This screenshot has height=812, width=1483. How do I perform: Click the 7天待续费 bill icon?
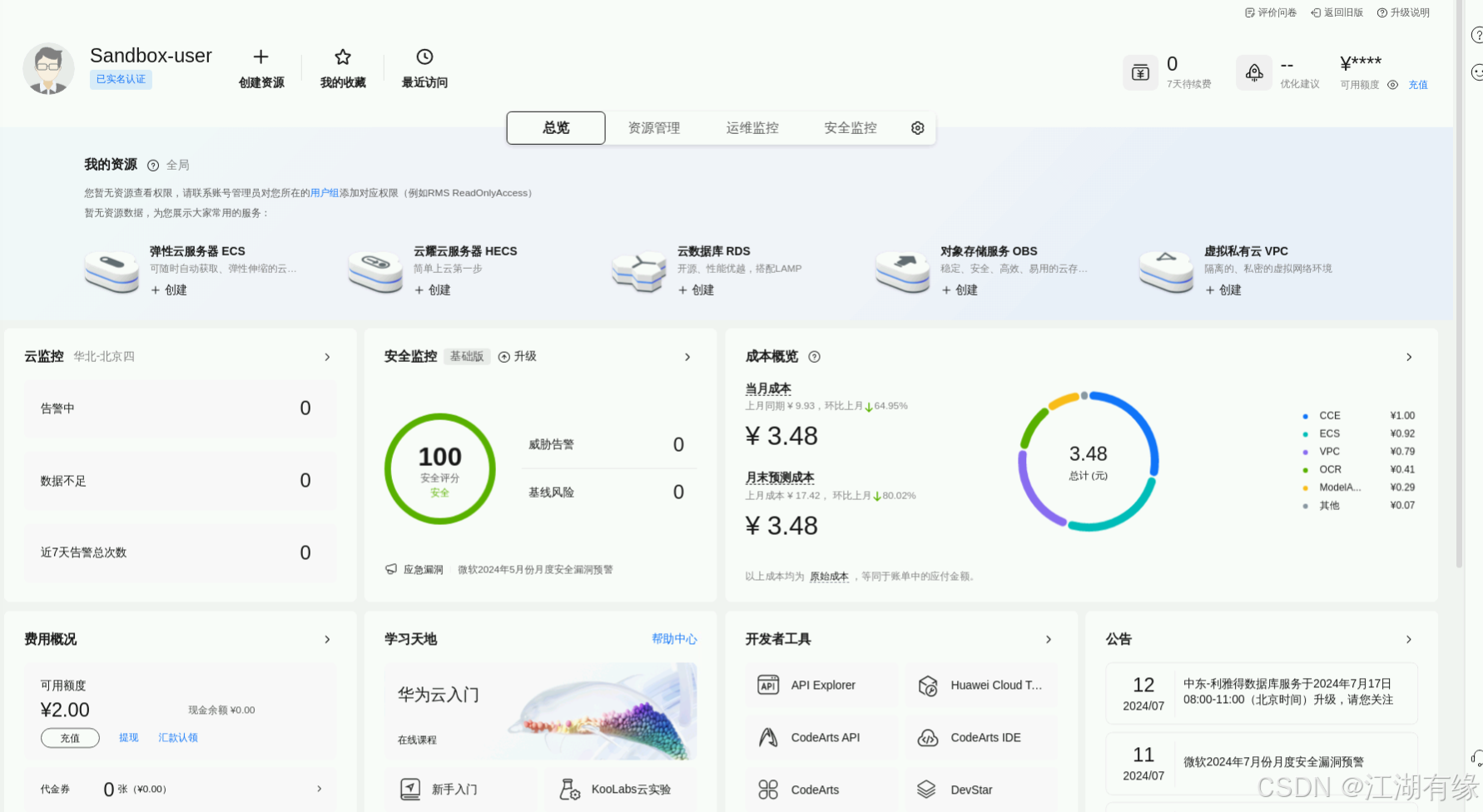tap(1140, 72)
